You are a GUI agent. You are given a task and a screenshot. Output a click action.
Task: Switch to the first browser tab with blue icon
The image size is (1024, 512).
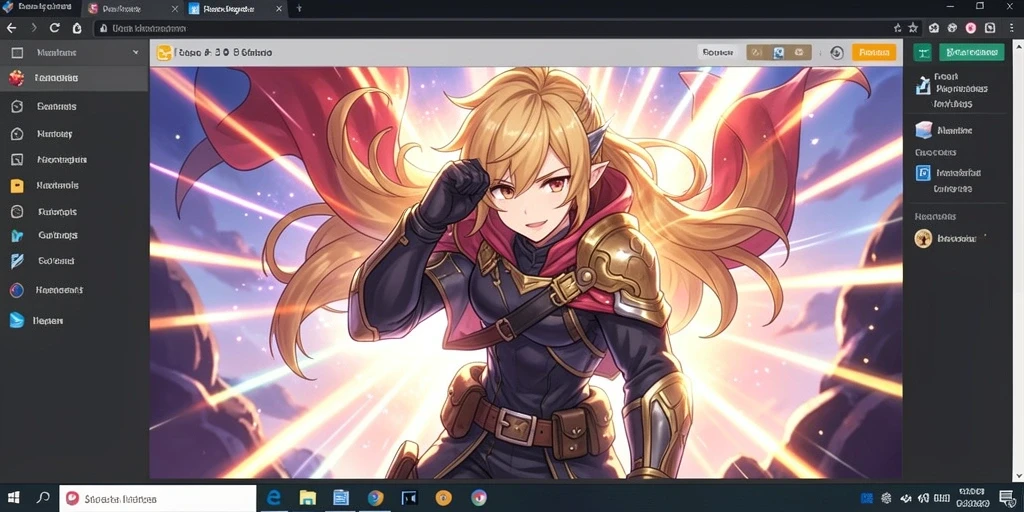coord(39,8)
